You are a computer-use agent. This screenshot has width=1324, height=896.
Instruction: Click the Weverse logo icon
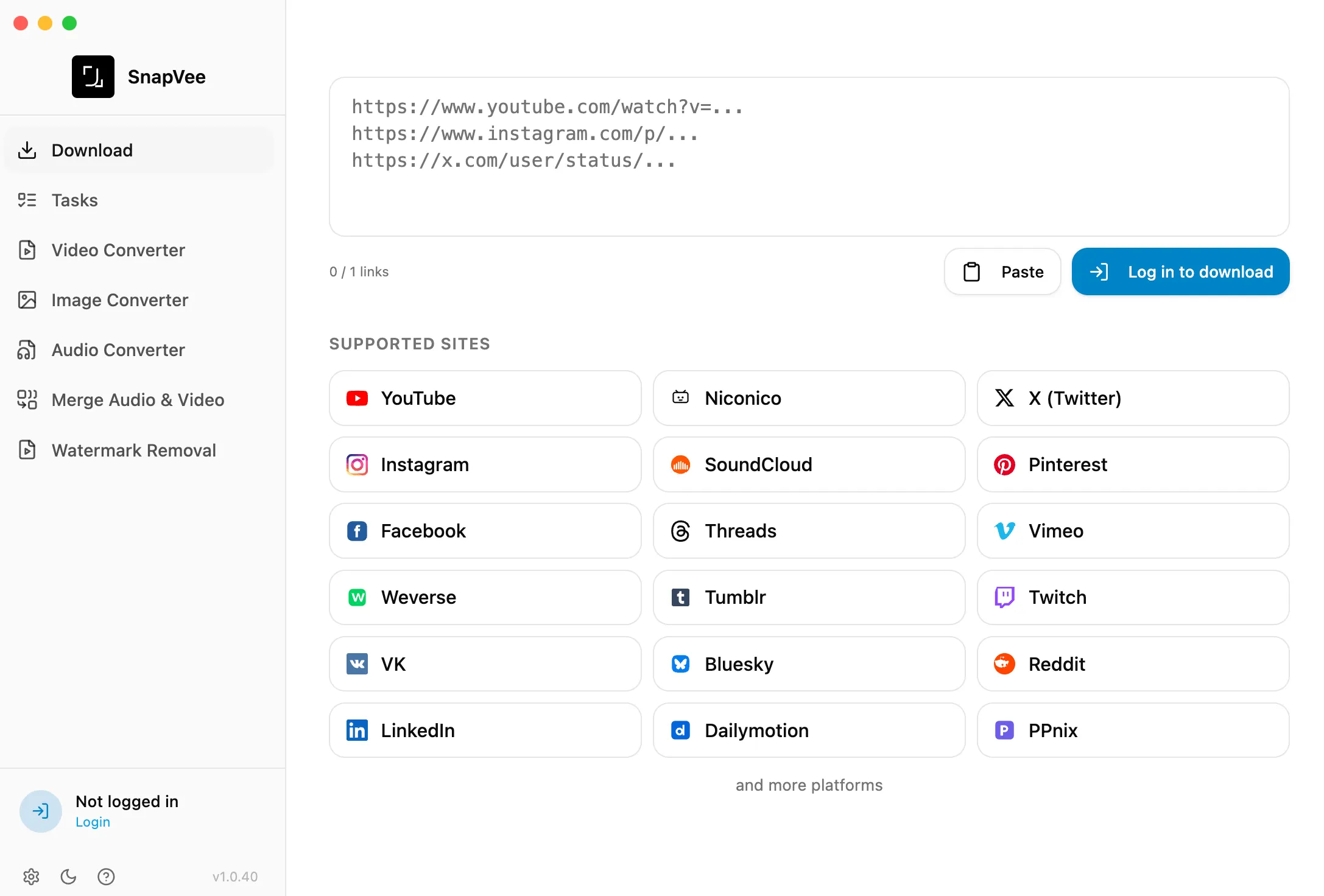(x=357, y=597)
